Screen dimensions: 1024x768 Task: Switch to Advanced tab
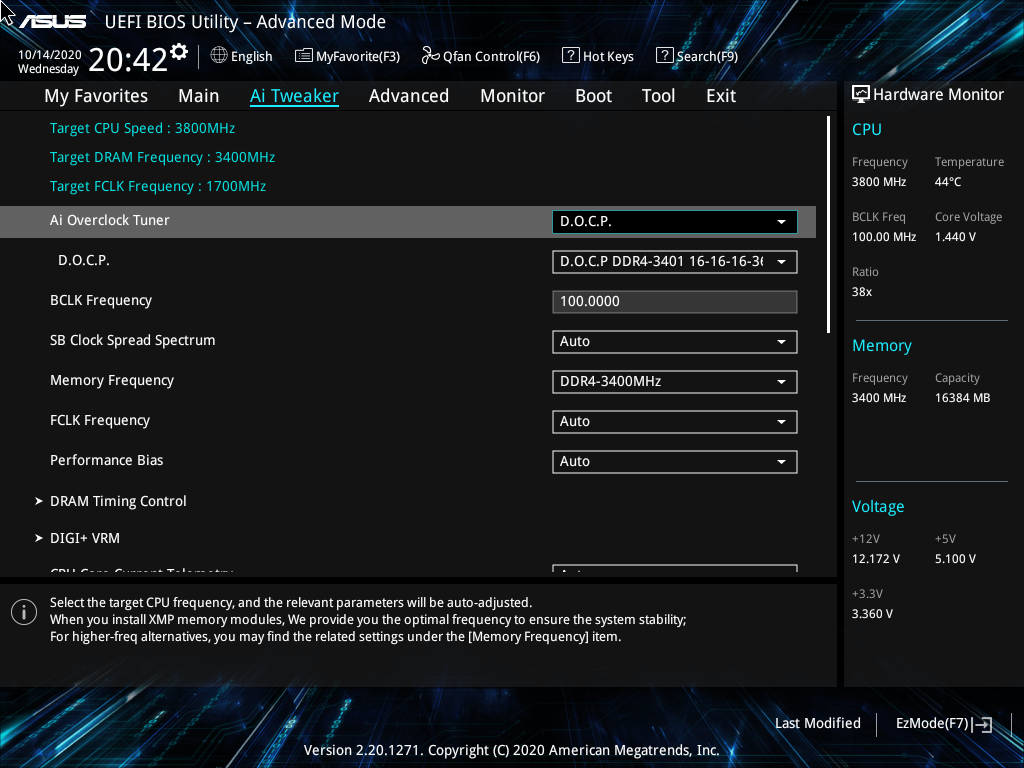[x=409, y=96]
